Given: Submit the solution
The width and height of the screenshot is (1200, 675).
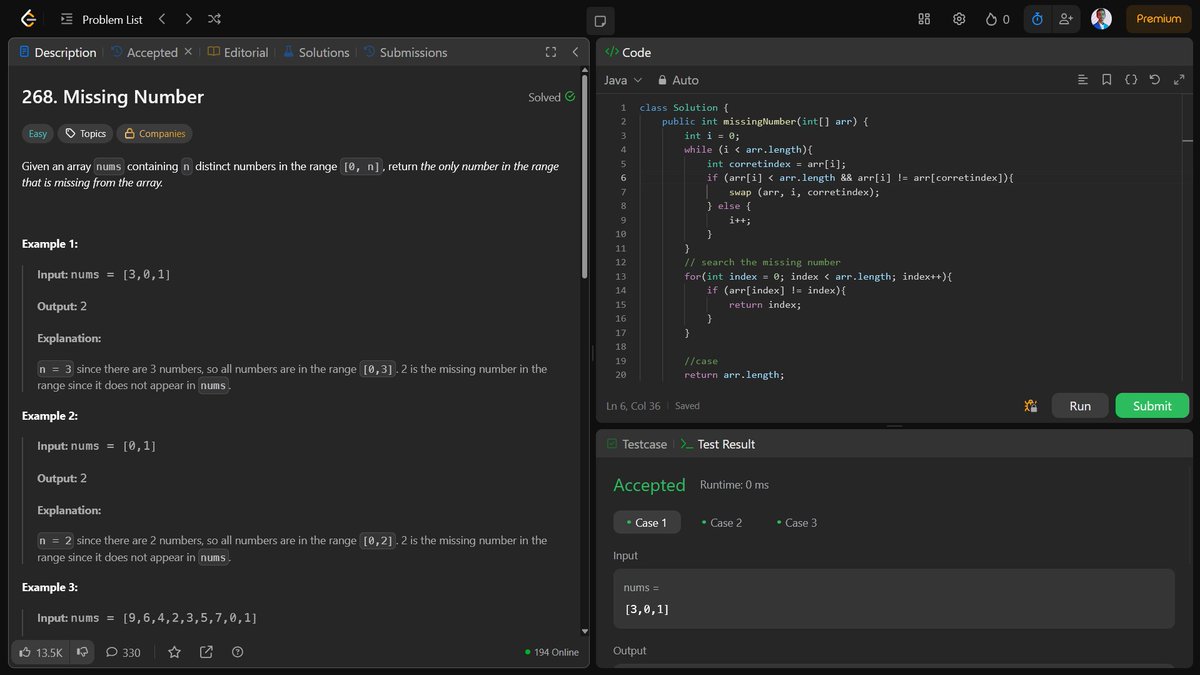Looking at the screenshot, I should 1152,406.
